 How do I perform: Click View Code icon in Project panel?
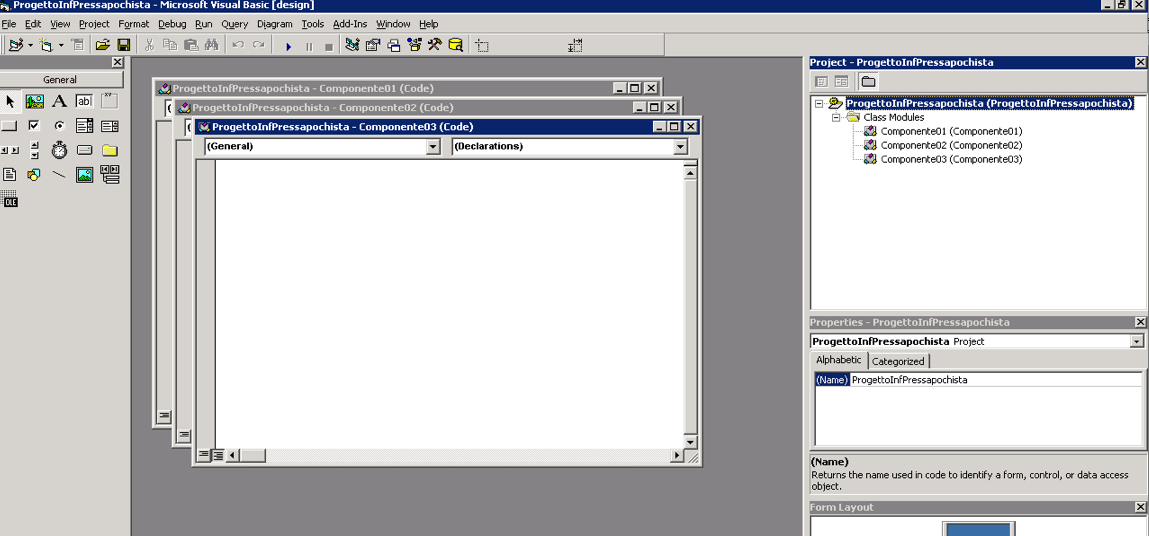click(822, 81)
